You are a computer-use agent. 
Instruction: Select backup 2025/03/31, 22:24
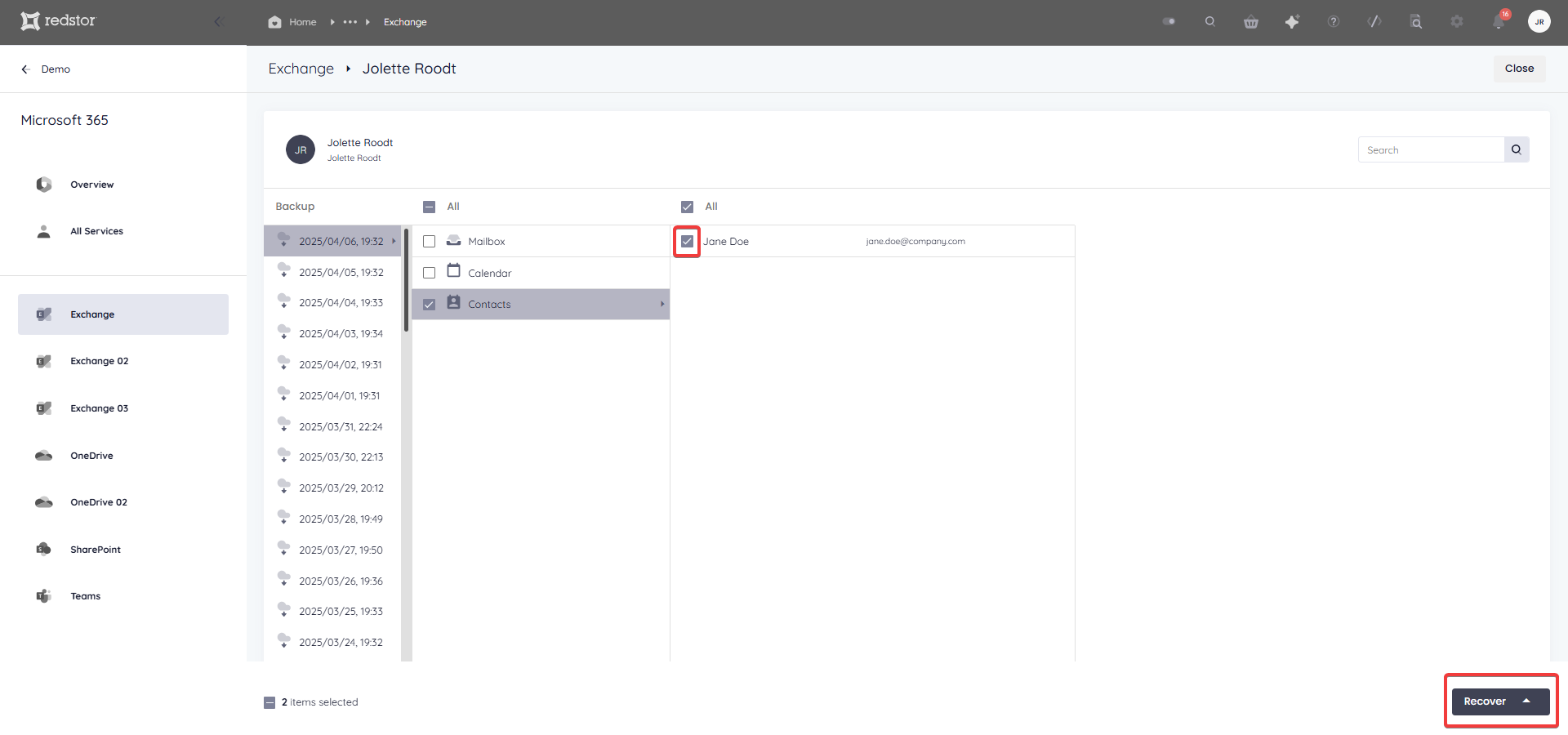[x=333, y=427]
